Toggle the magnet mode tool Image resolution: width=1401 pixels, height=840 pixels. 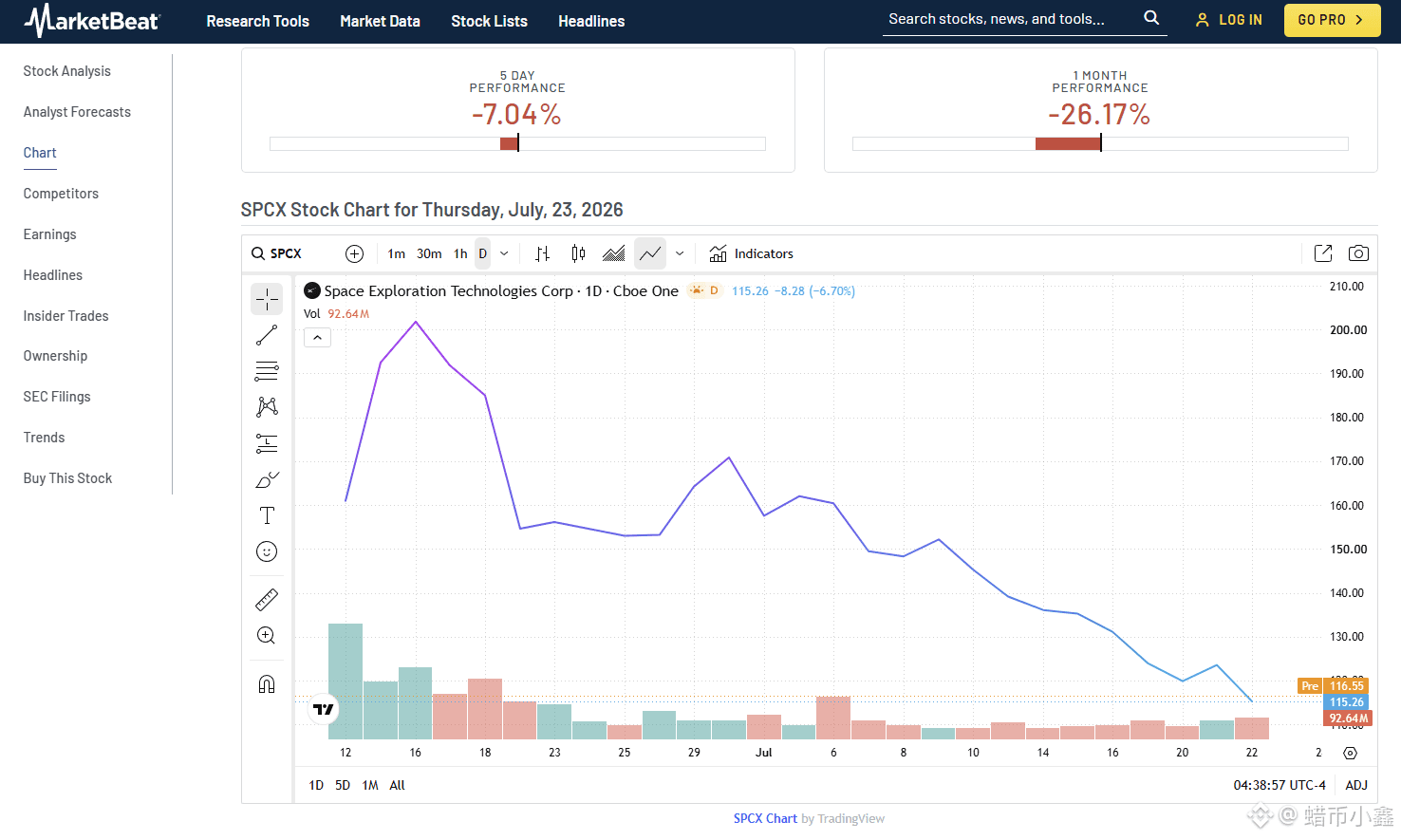coord(267,684)
